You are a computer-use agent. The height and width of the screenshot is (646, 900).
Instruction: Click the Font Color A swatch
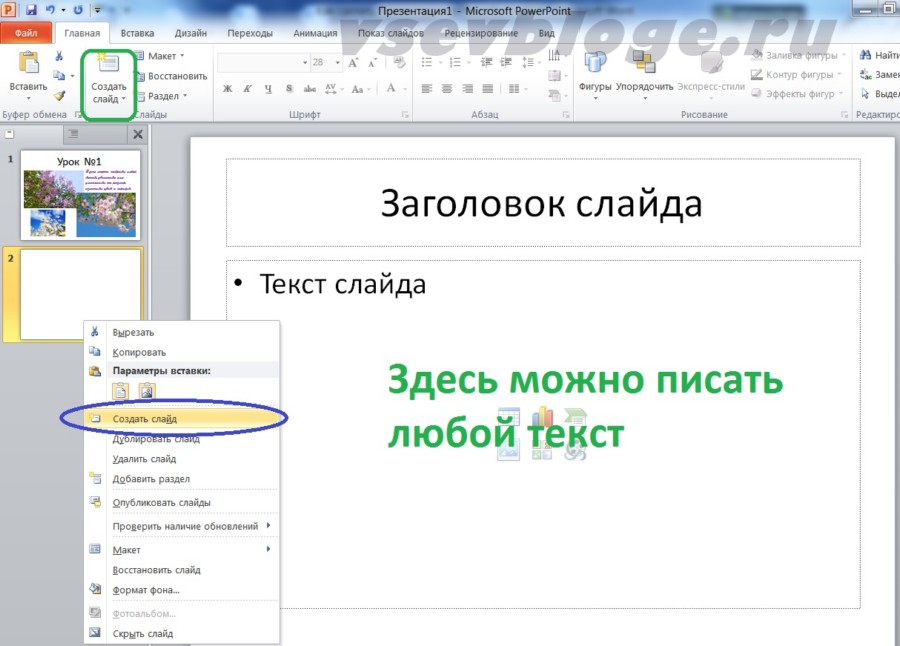391,88
